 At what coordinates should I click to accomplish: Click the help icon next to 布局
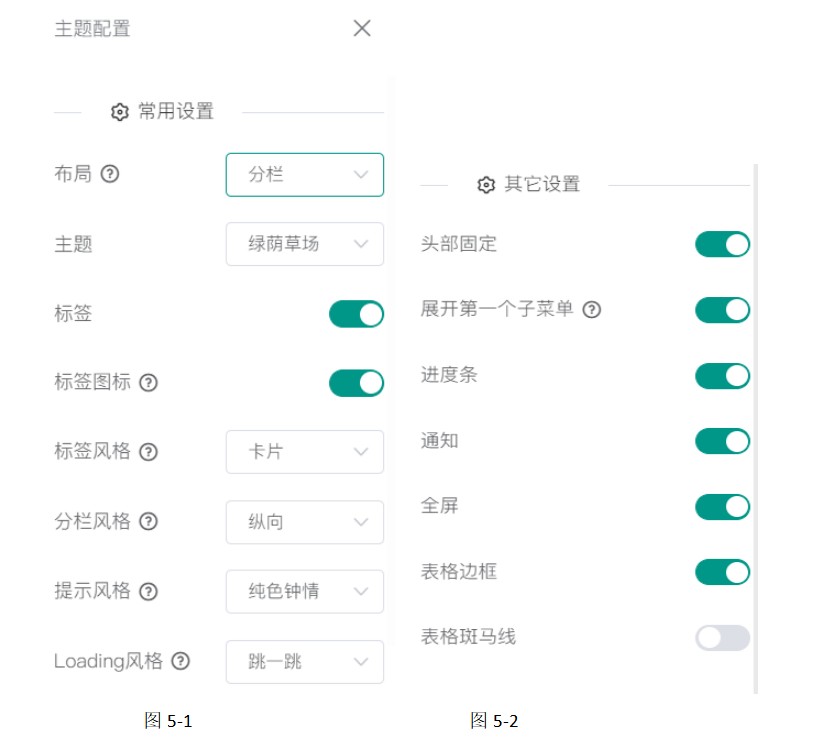point(110,174)
